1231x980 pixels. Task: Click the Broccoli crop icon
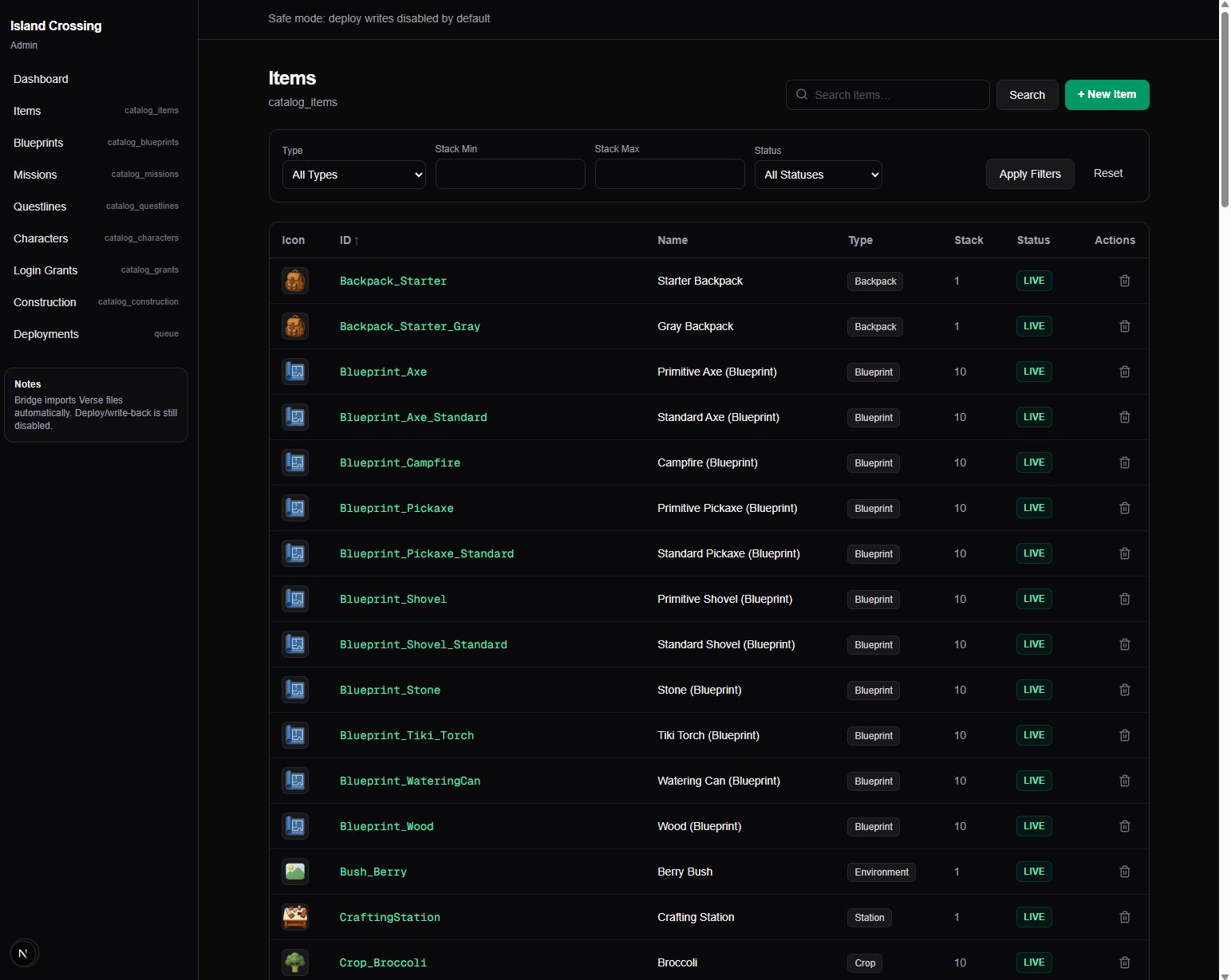click(x=295, y=962)
